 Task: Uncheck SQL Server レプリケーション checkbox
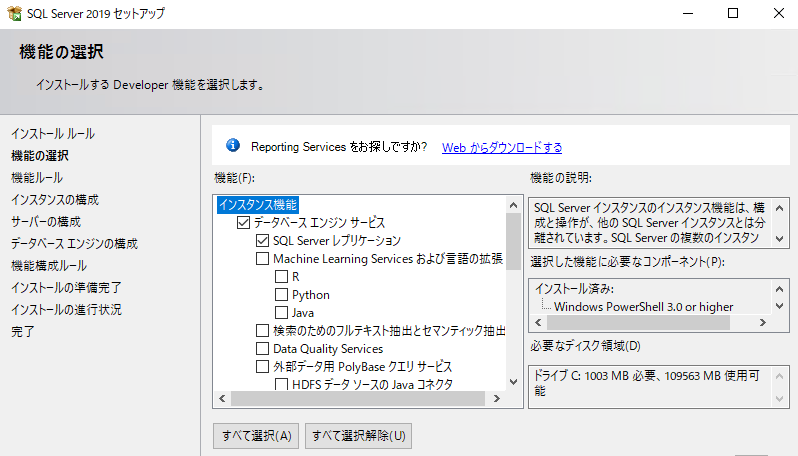tap(262, 240)
